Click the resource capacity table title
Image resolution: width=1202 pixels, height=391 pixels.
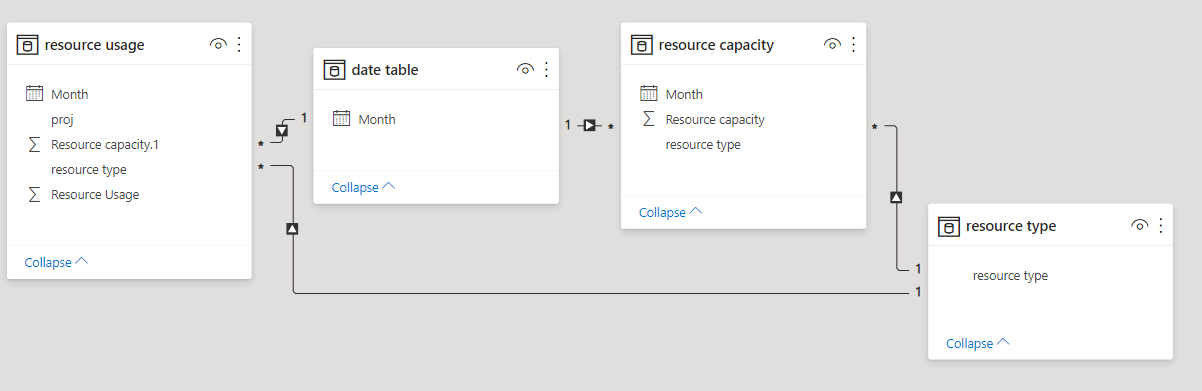click(716, 45)
